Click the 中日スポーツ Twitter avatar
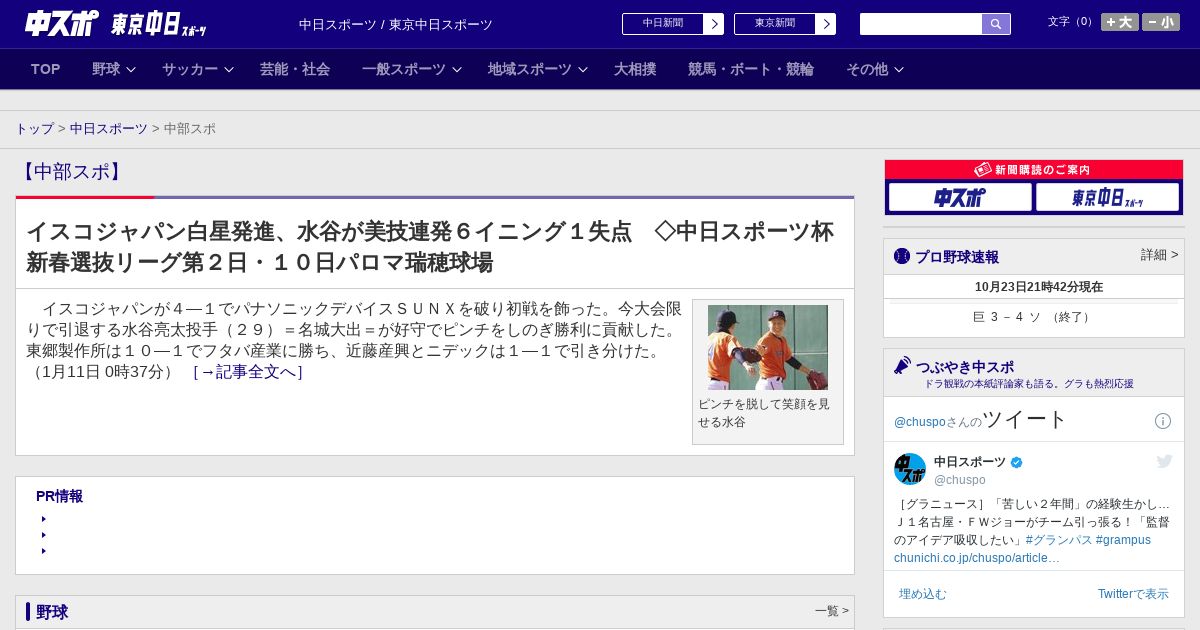This screenshot has height=630, width=1200. pyautogui.click(x=910, y=469)
